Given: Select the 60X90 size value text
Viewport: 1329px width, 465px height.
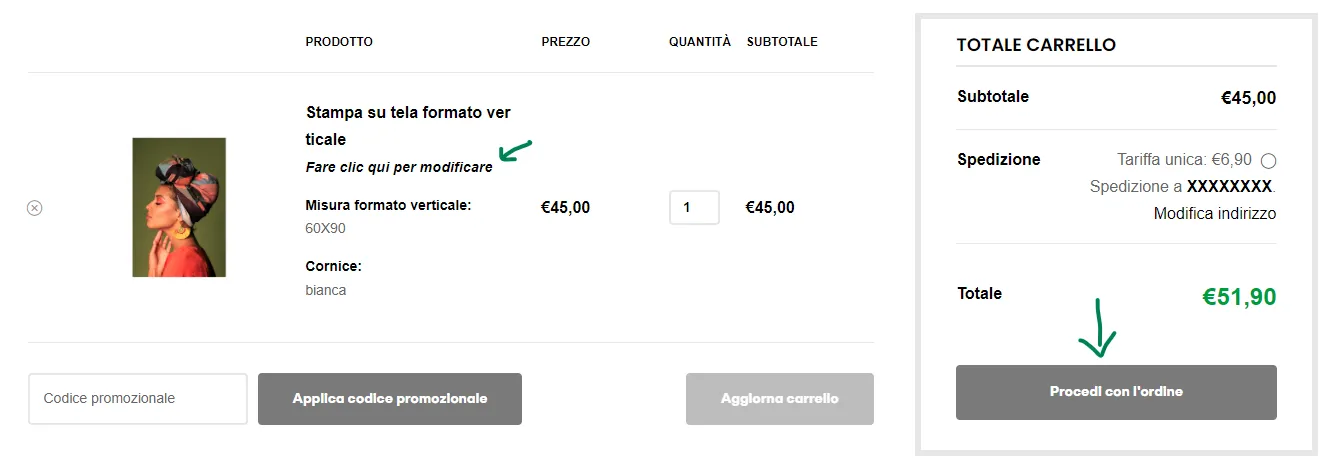Looking at the screenshot, I should [x=326, y=229].
